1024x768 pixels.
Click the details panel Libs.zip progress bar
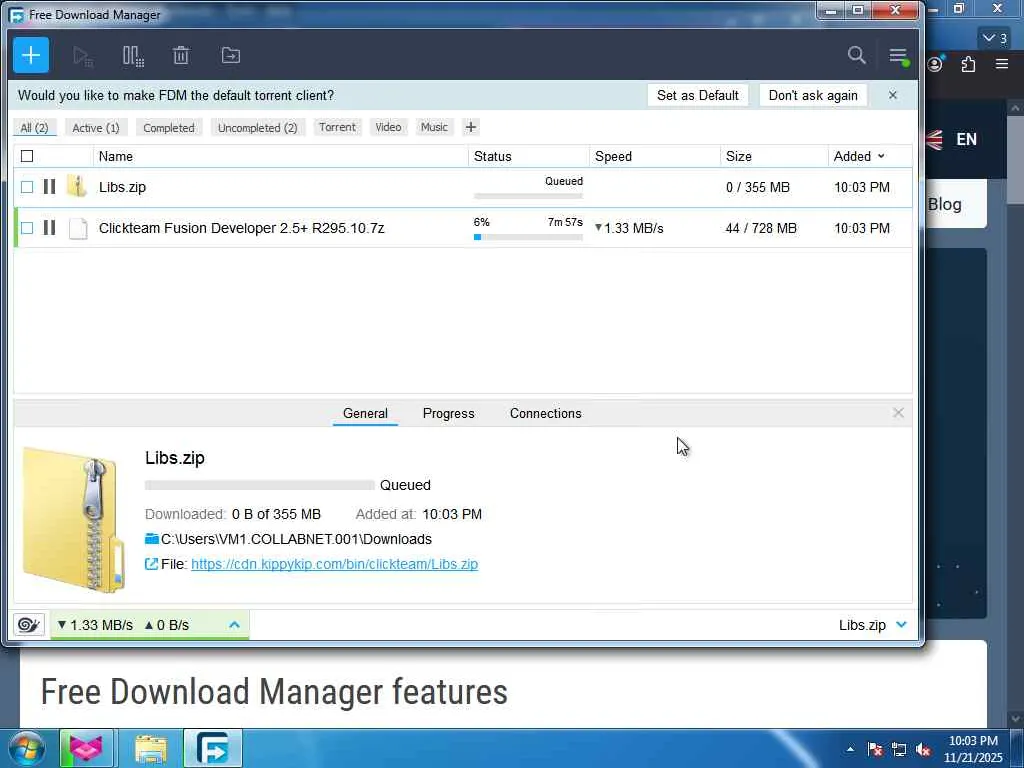259,485
